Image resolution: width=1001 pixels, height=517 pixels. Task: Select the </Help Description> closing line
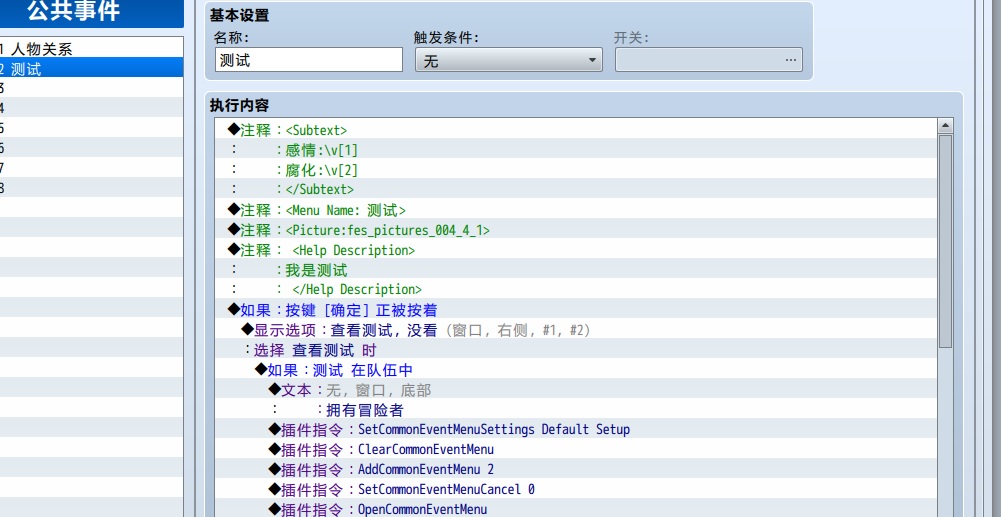pos(576,290)
